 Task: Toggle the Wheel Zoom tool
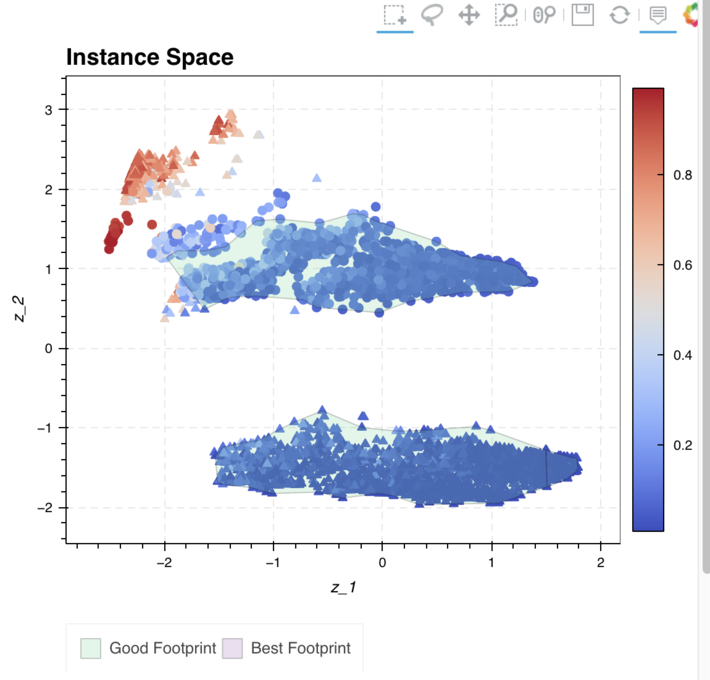point(544,15)
